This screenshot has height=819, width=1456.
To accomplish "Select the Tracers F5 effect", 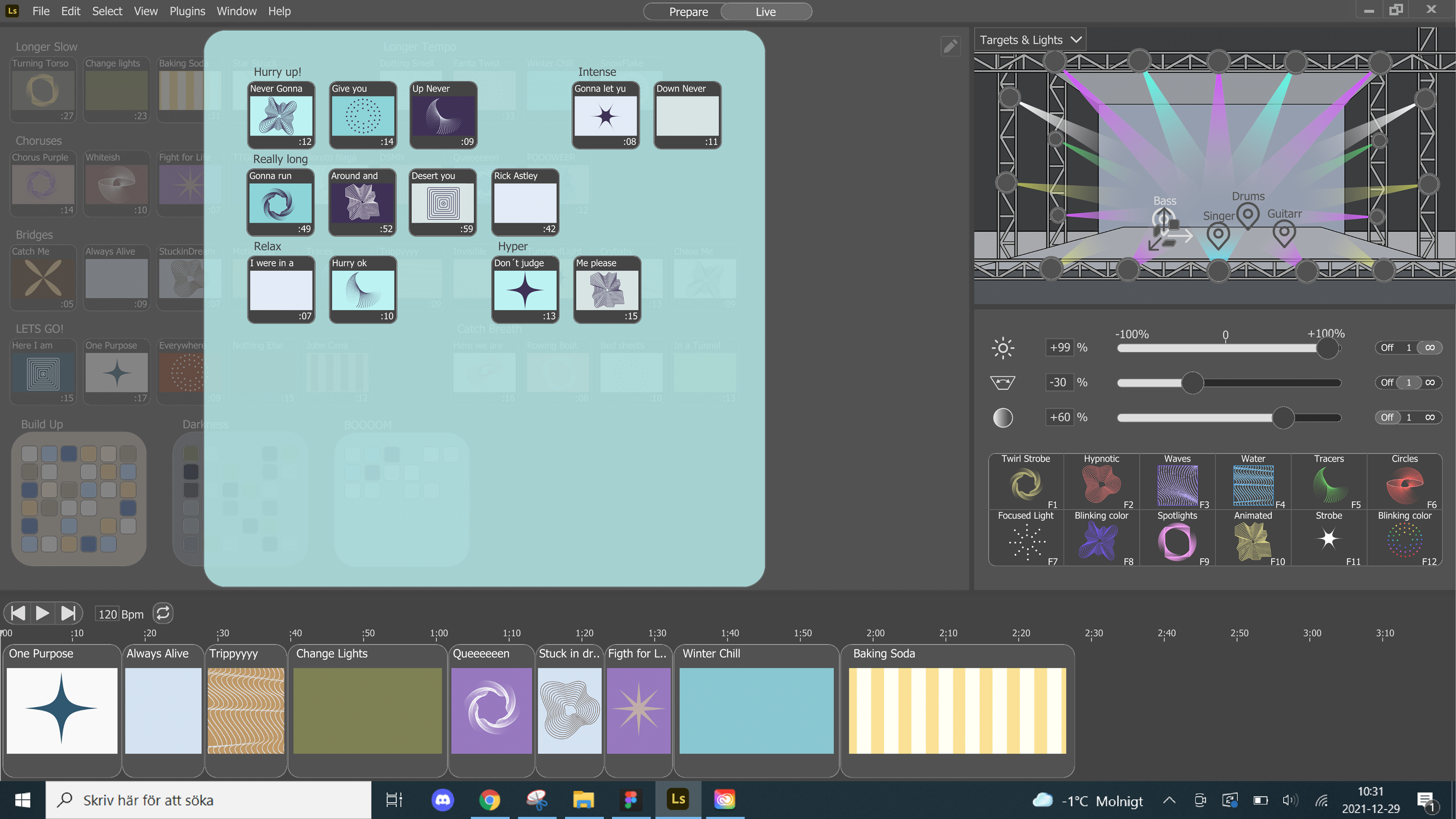I will coord(1329,482).
